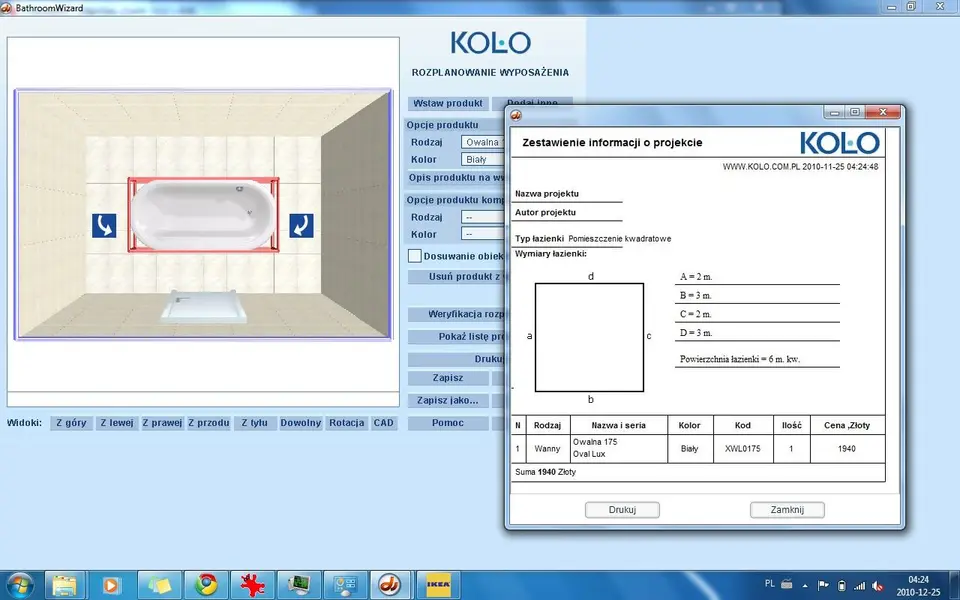960x600 pixels.
Task: Maximize the project summary dialog
Action: [x=855, y=112]
